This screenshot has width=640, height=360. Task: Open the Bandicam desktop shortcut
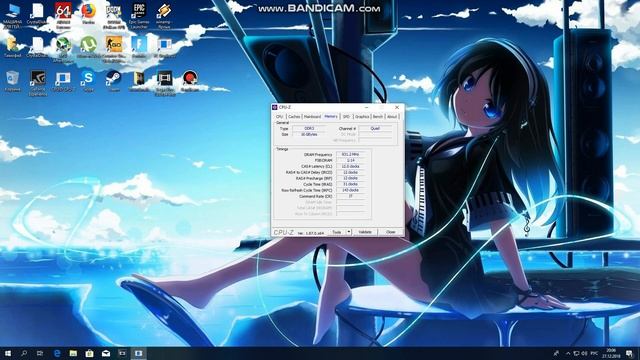(190, 81)
